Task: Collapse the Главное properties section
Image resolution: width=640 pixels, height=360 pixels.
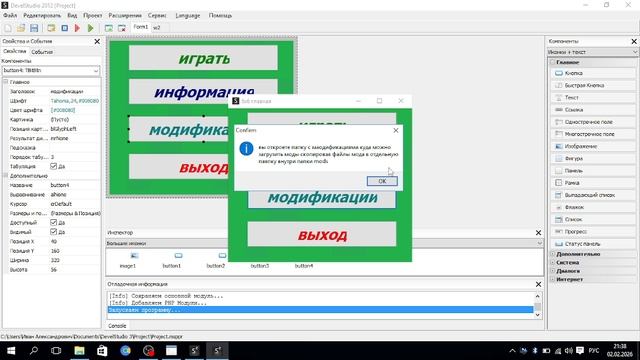Action: [6, 82]
